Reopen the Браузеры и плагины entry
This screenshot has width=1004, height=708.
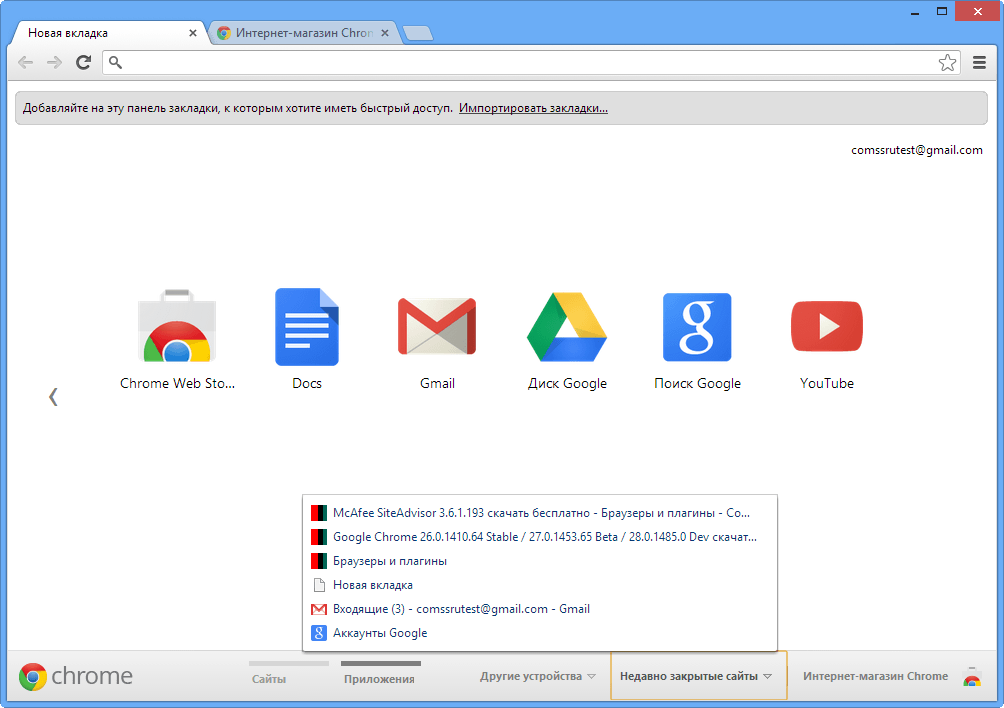click(x=540, y=561)
